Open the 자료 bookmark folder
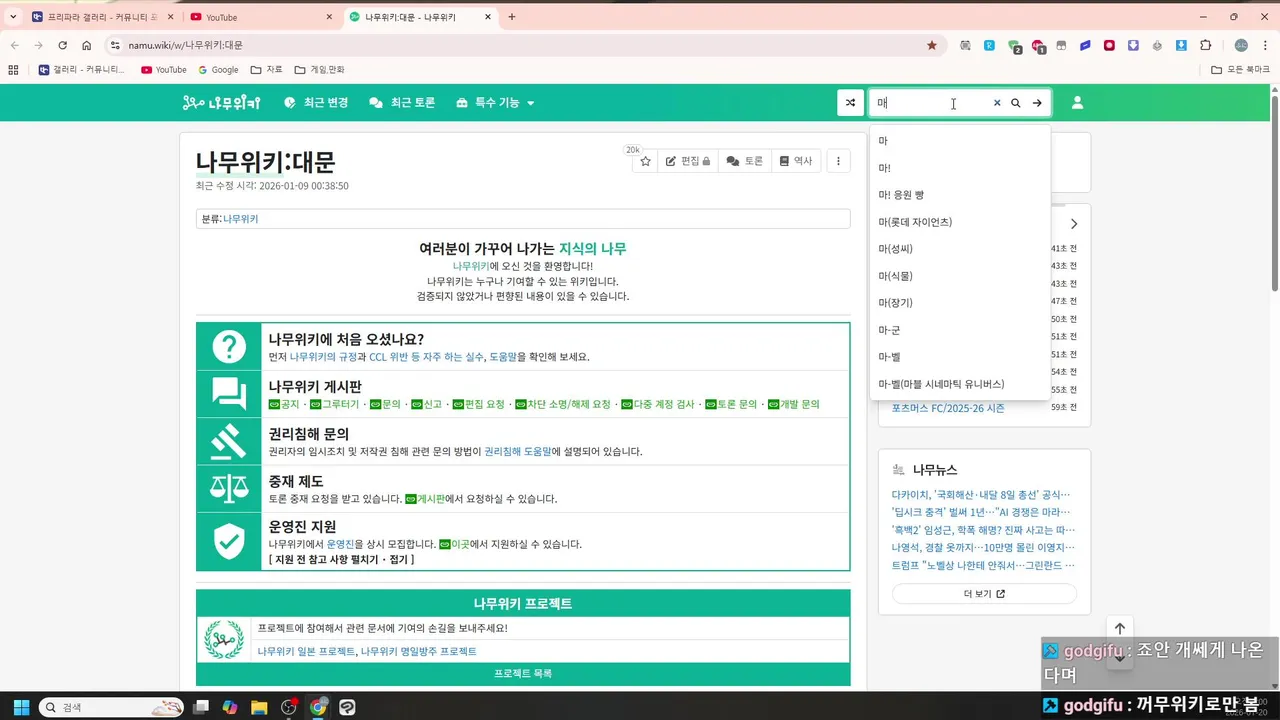This screenshot has height=720, width=1280. [267, 70]
